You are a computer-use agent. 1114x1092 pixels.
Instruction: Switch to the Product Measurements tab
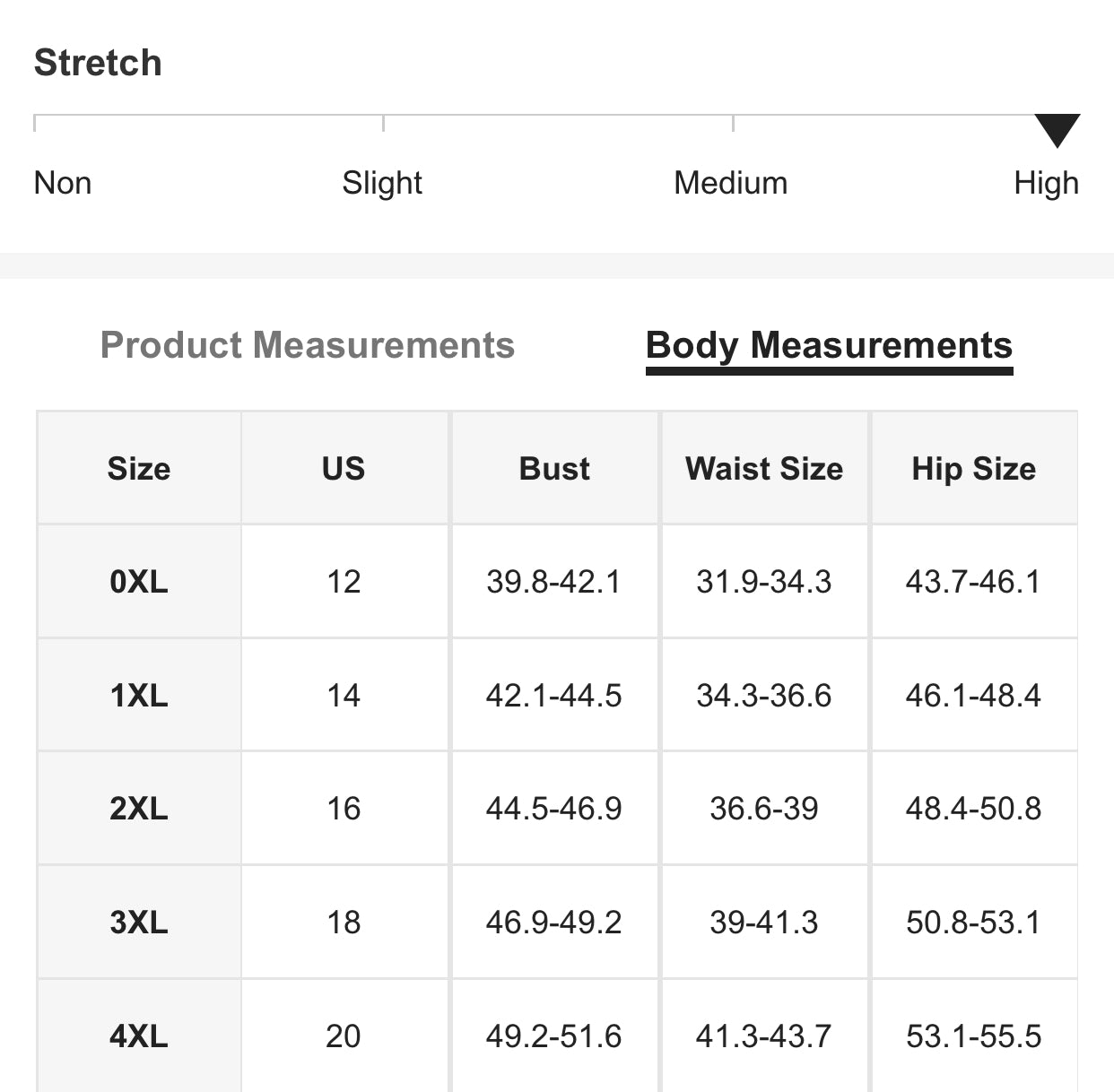(307, 345)
